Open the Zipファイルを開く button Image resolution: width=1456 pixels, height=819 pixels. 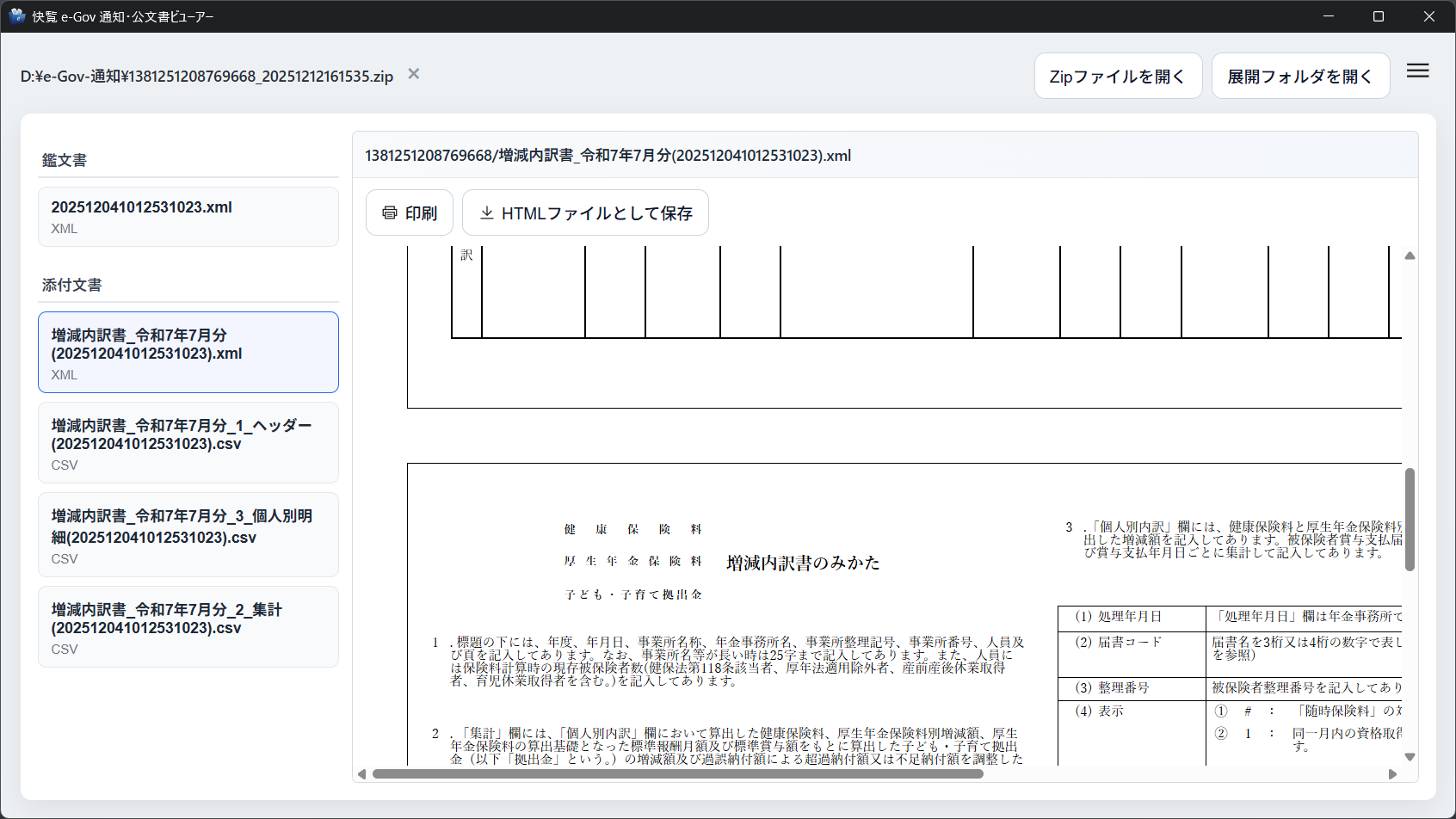point(1117,77)
